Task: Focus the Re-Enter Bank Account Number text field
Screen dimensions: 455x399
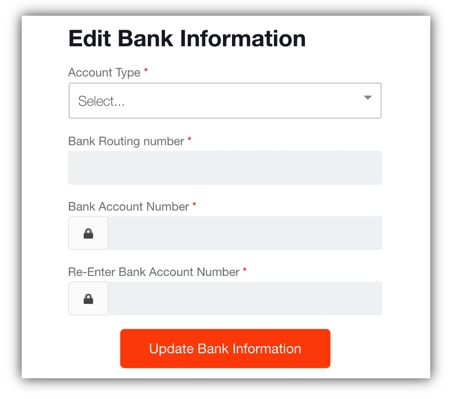Action: tap(245, 298)
